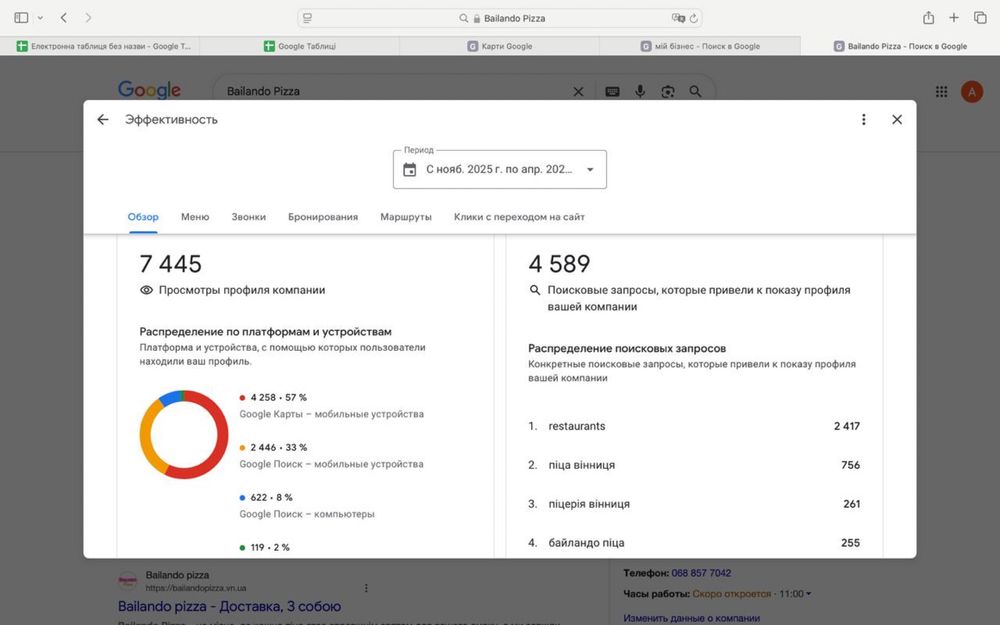The width and height of the screenshot is (1000, 625).
Task: Switch to Електронна таблиця без назви tab
Action: pos(100,46)
